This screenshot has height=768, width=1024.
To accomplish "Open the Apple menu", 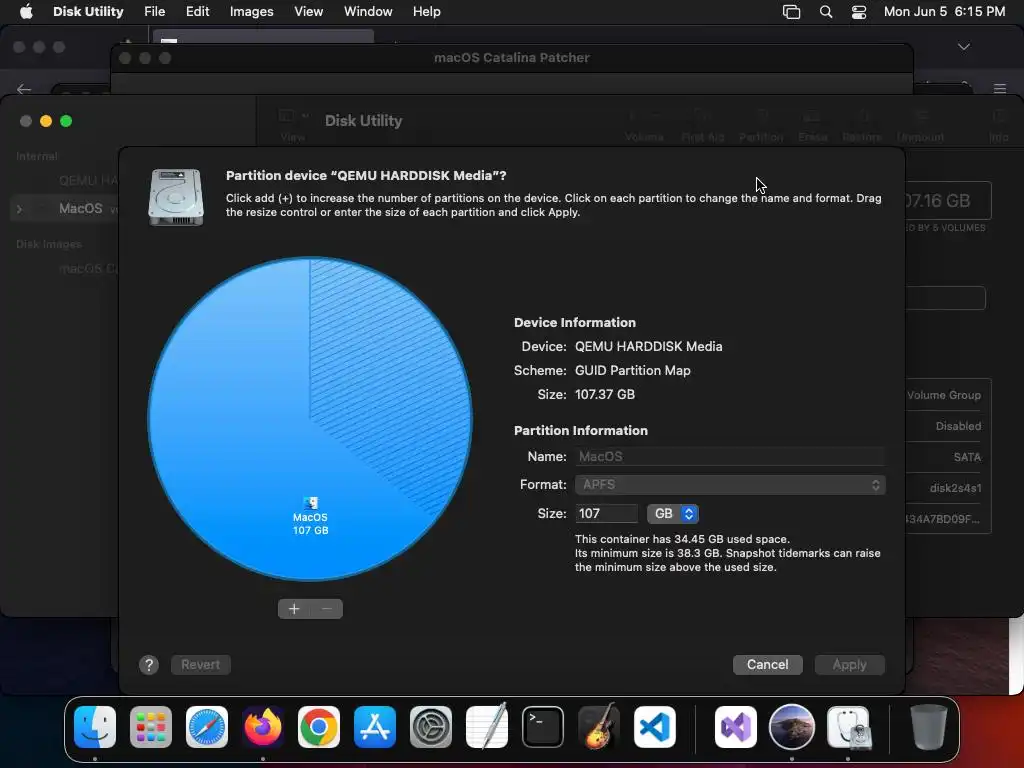I will [x=26, y=12].
